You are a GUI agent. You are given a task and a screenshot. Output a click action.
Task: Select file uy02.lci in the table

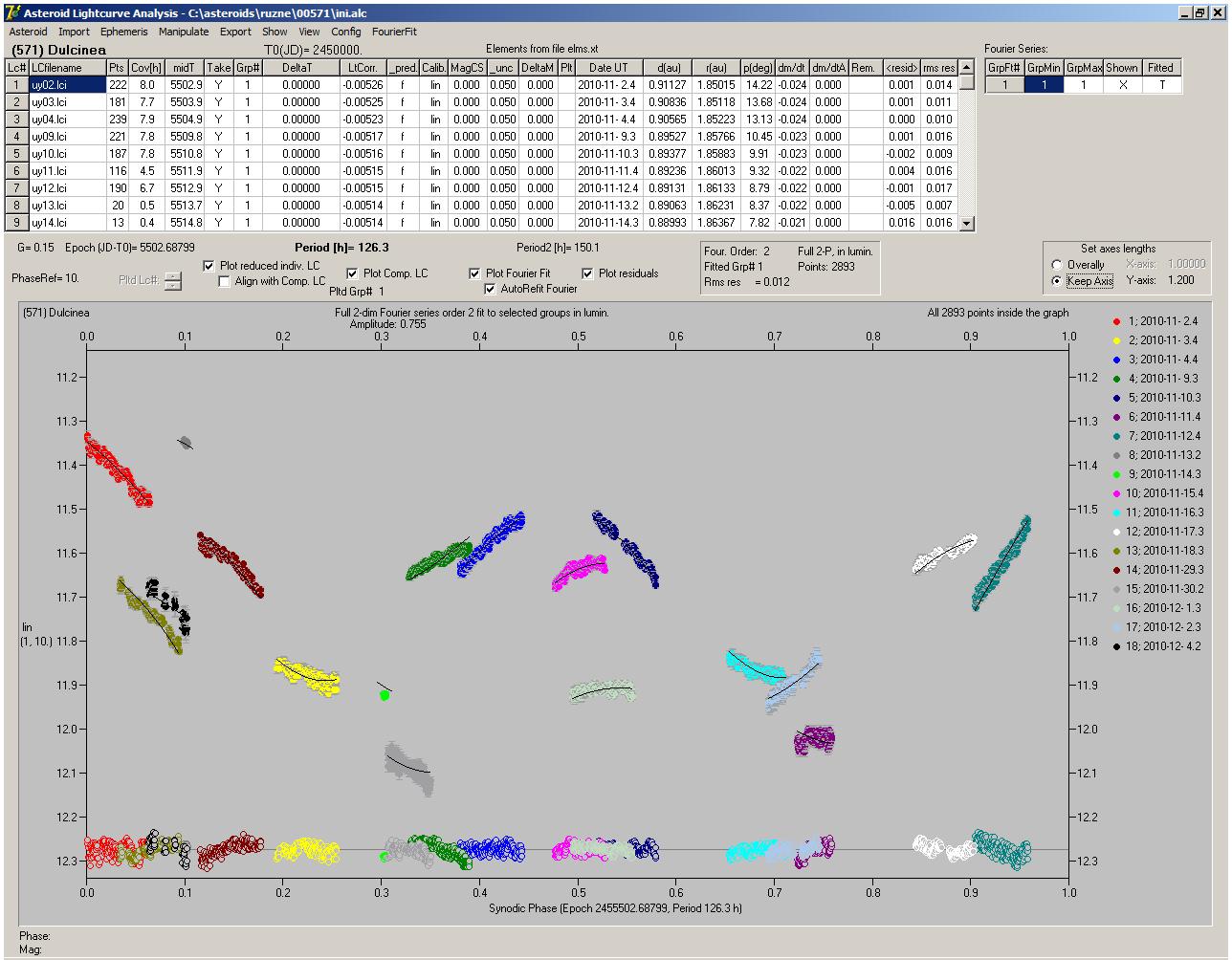(67, 85)
